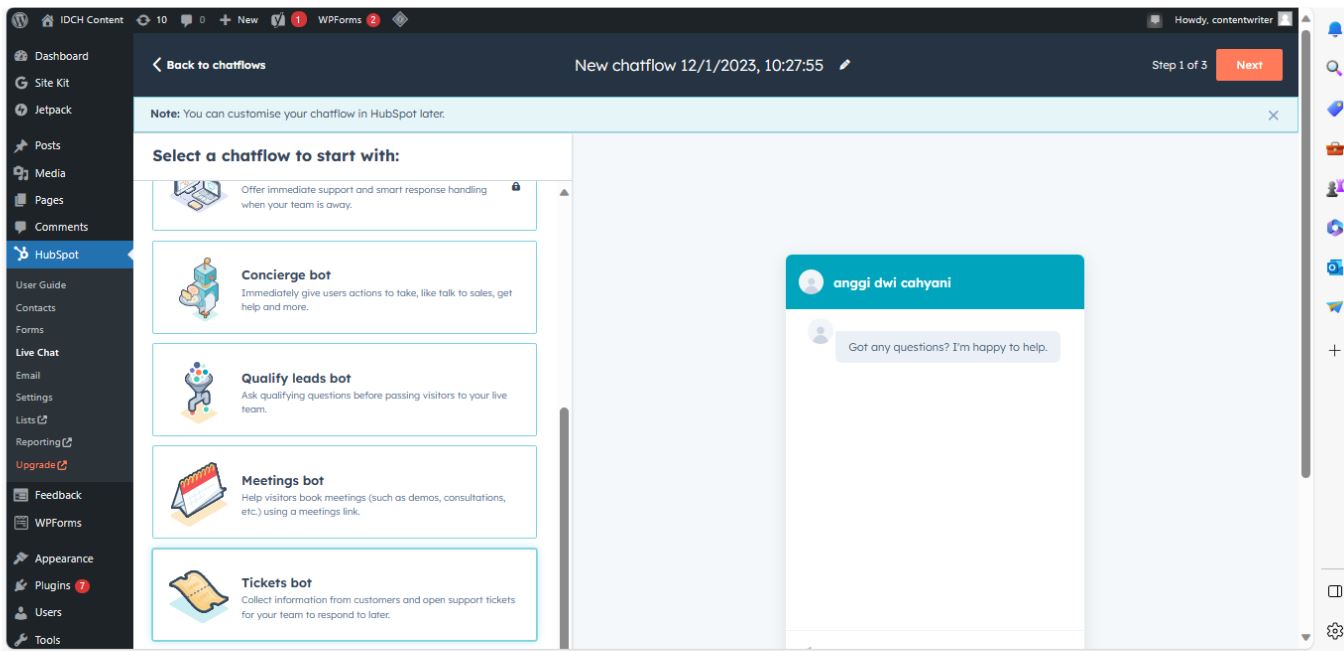This screenshot has width=1344, height=651.
Task: Select the Meetings bot chatflow card
Action: [x=344, y=492]
